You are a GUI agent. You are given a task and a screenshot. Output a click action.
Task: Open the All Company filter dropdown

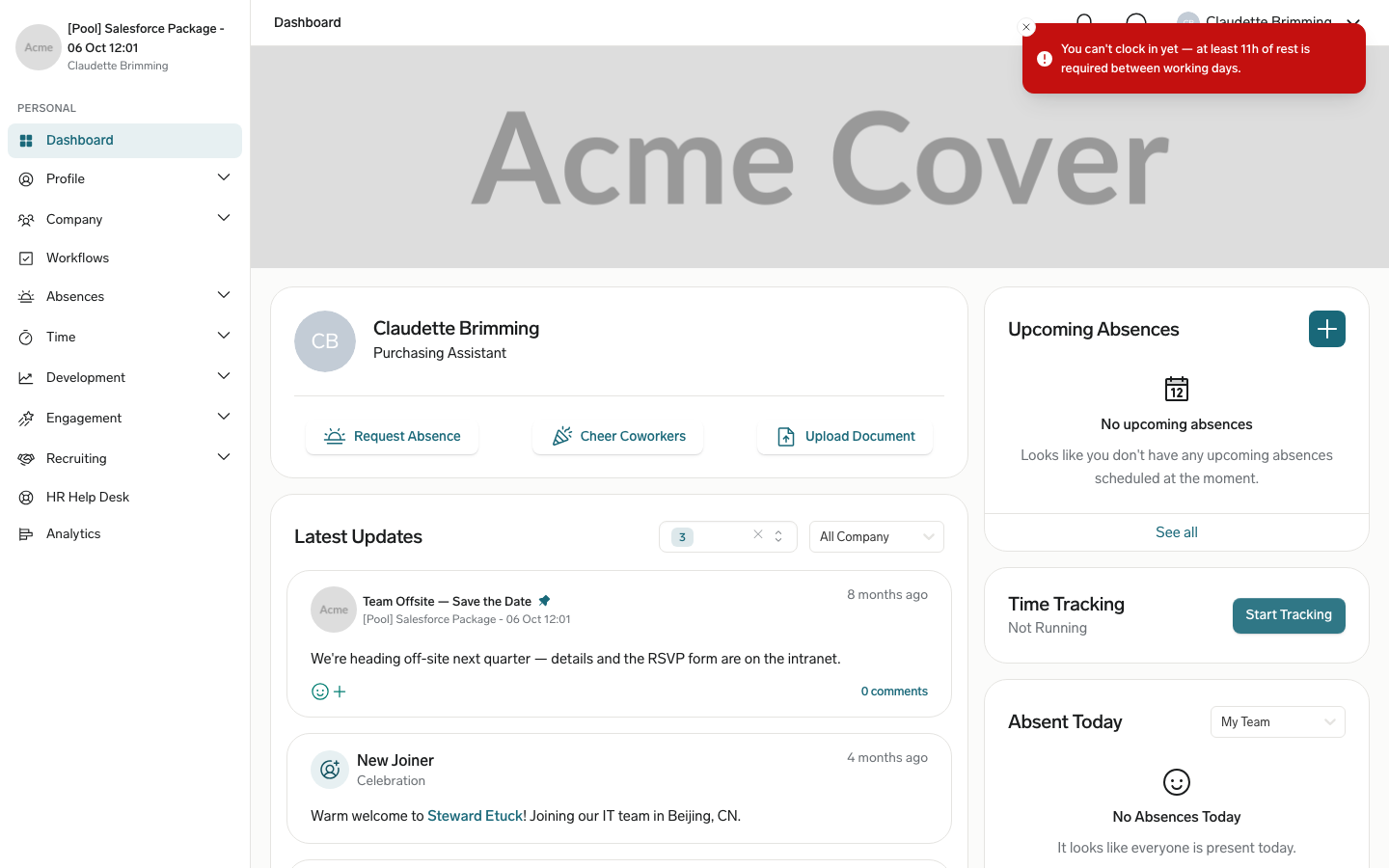(876, 536)
